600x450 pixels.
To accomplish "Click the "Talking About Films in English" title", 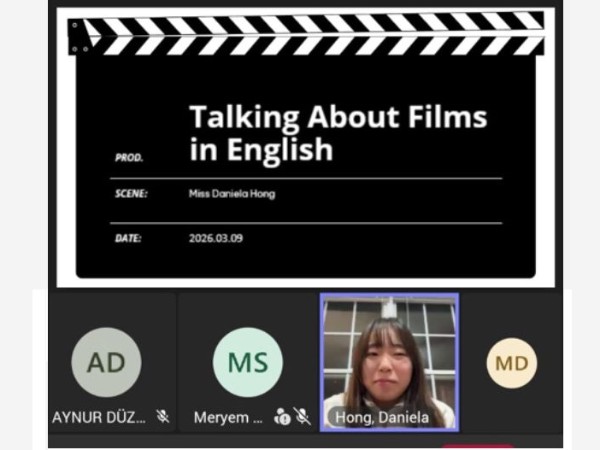I will coord(337,133).
